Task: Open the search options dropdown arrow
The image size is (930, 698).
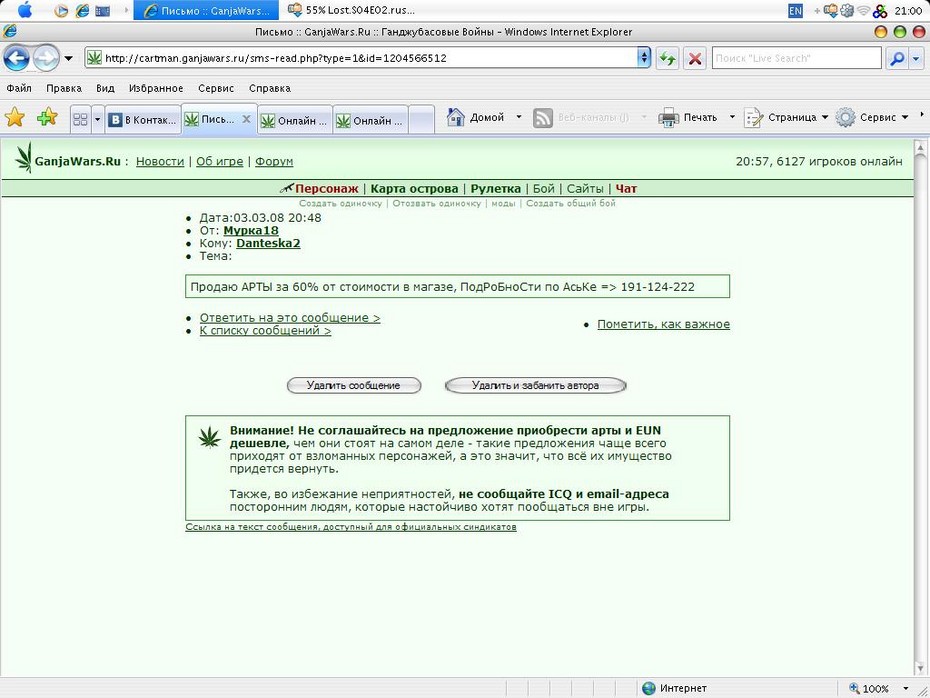Action: pos(916,58)
